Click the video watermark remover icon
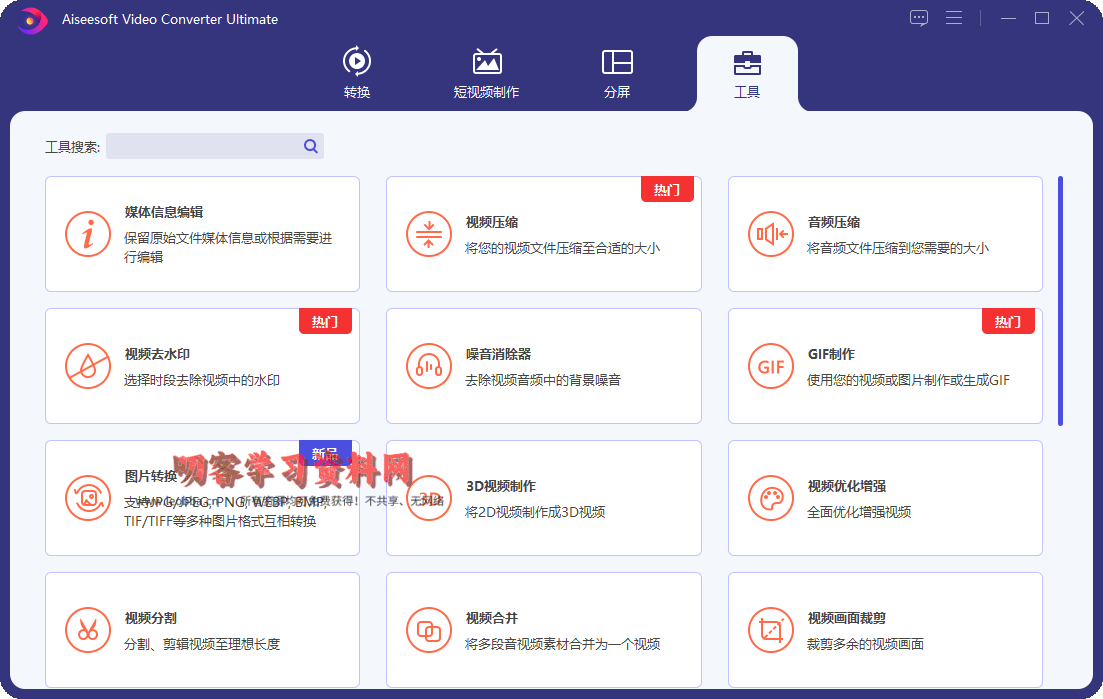The image size is (1103, 699). [88, 367]
